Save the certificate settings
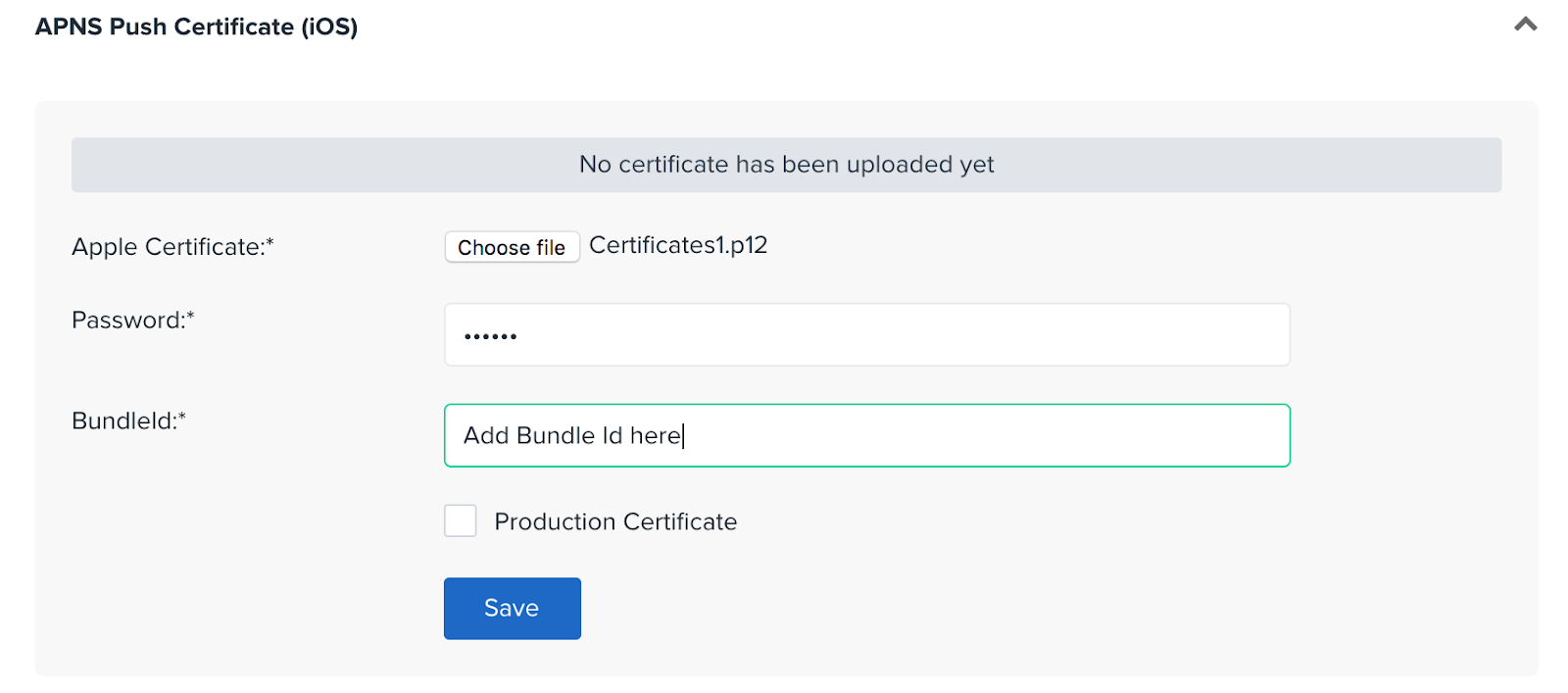The height and width of the screenshot is (693, 1568). [513, 608]
